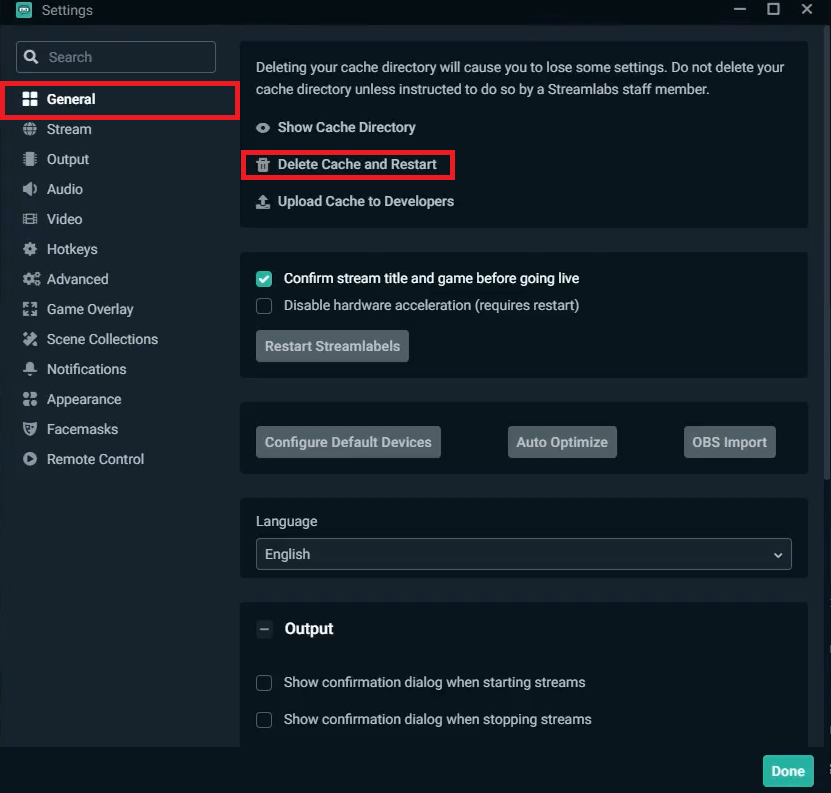Click into the Search settings field
The width and height of the screenshot is (831, 793).
[x=116, y=57]
